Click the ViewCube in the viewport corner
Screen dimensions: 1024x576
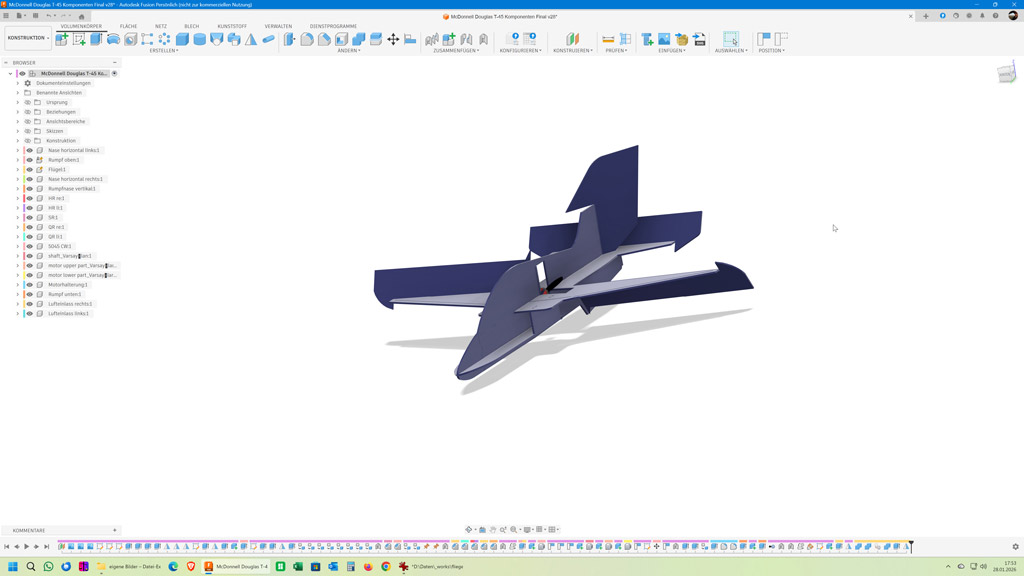(1006, 75)
